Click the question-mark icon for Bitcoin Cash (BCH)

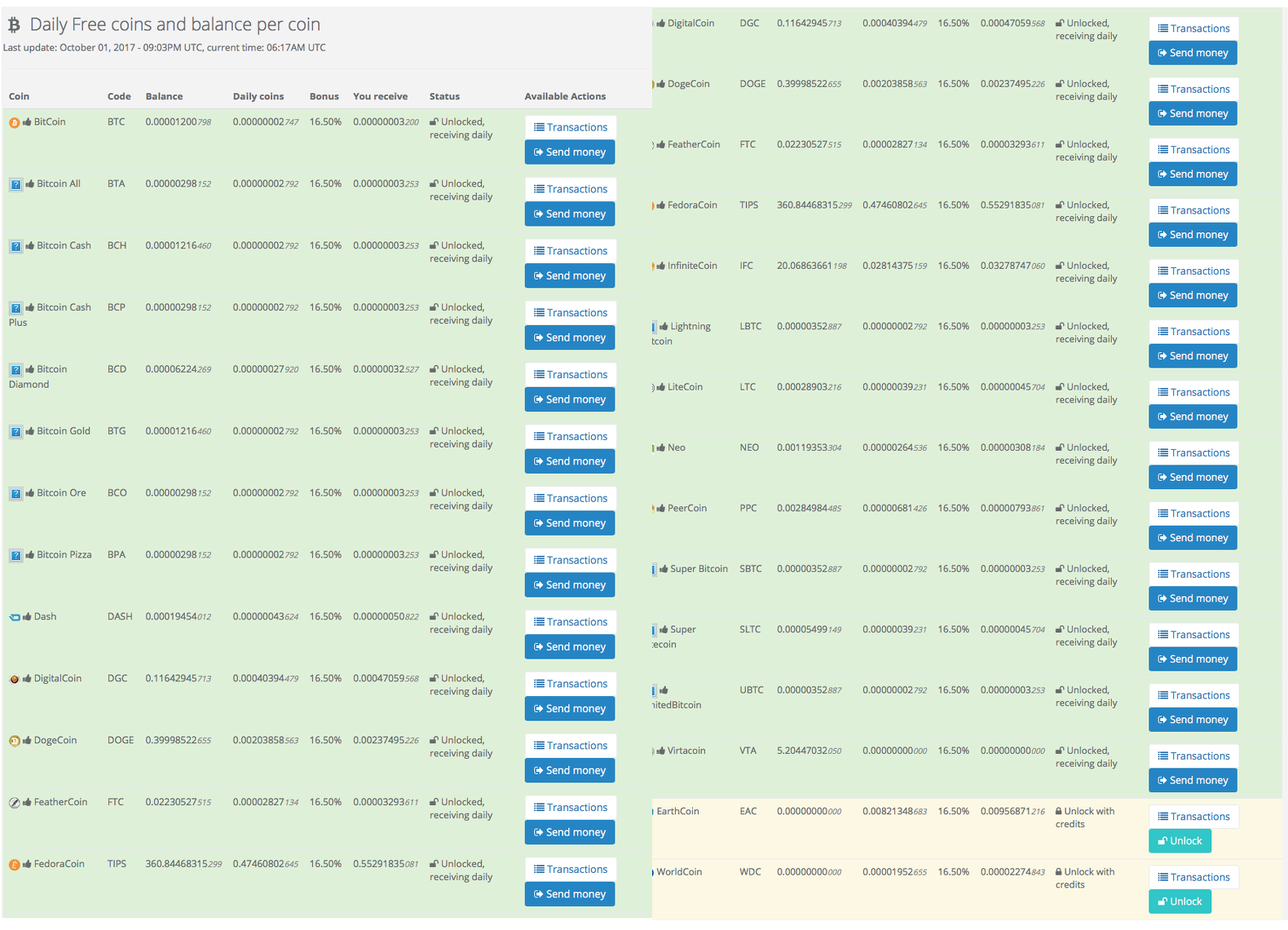(x=15, y=246)
